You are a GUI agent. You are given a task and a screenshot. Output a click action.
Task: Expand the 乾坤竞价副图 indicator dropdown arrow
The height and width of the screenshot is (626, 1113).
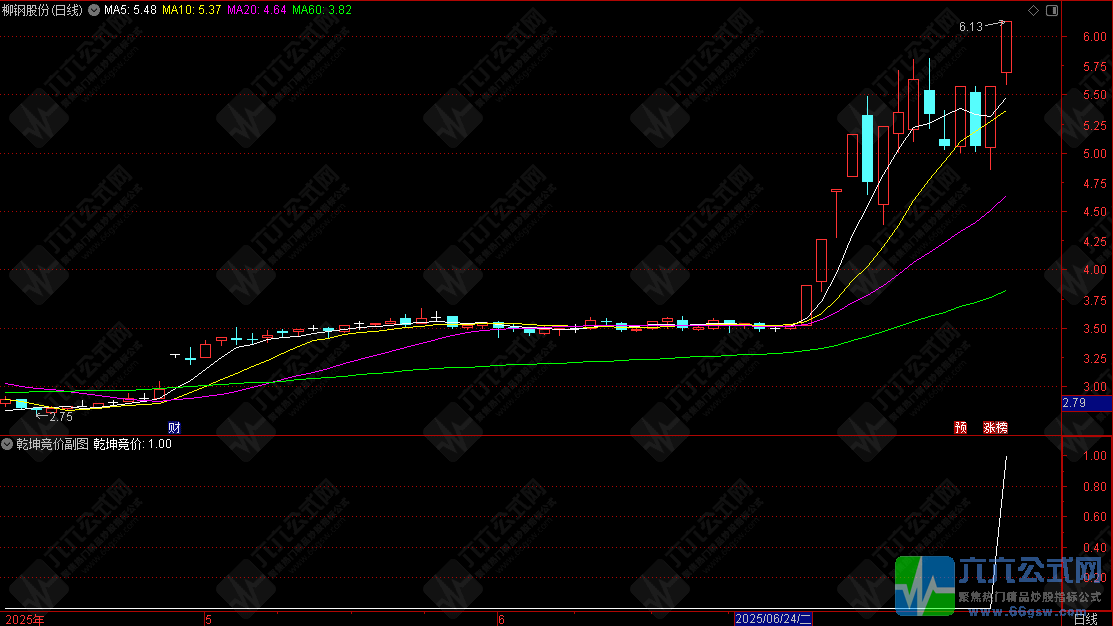point(7,444)
